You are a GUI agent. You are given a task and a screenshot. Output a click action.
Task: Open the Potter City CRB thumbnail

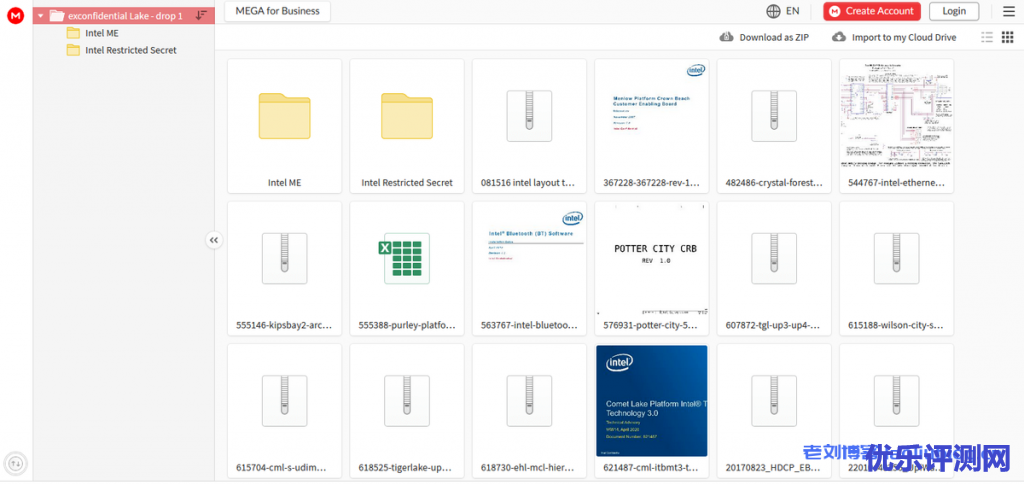[x=651, y=258]
